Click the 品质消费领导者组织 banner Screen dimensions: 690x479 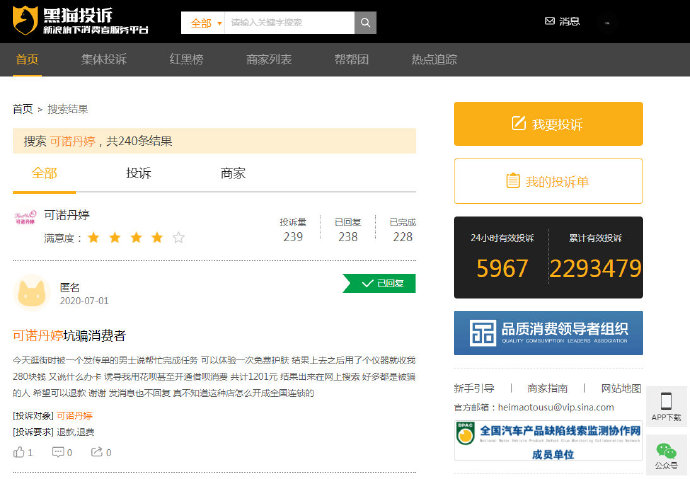pos(548,333)
